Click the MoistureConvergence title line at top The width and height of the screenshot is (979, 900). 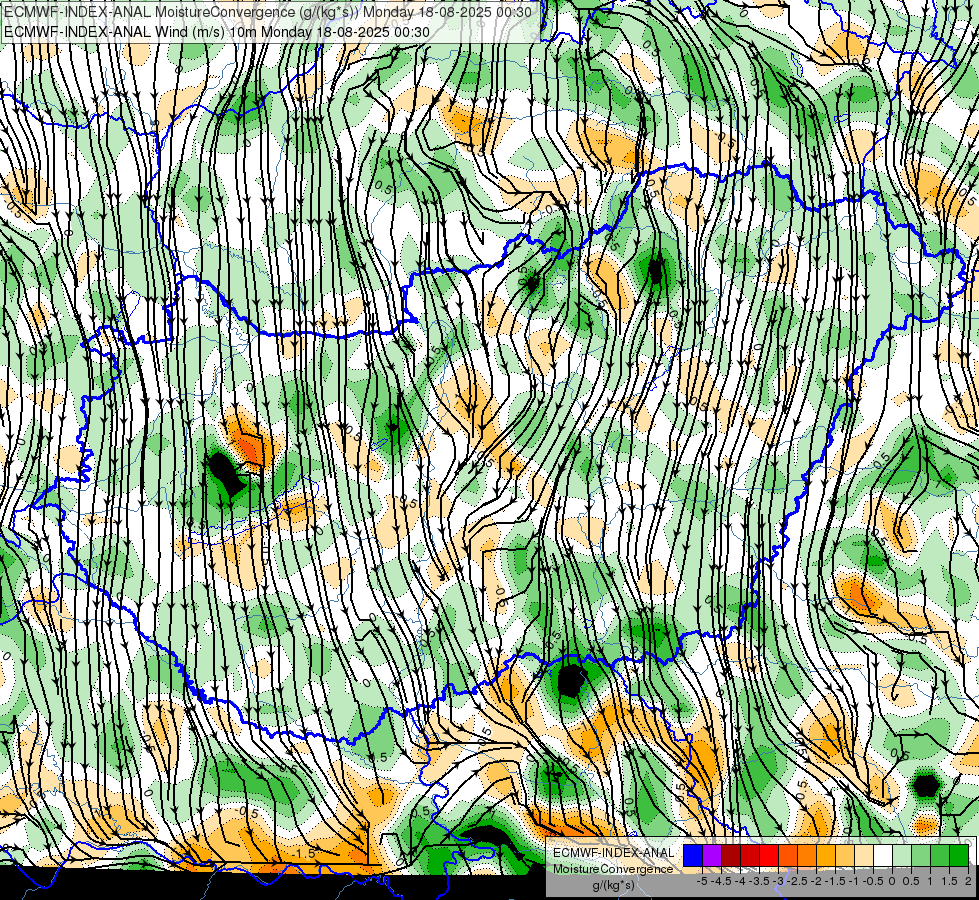click(x=267, y=12)
